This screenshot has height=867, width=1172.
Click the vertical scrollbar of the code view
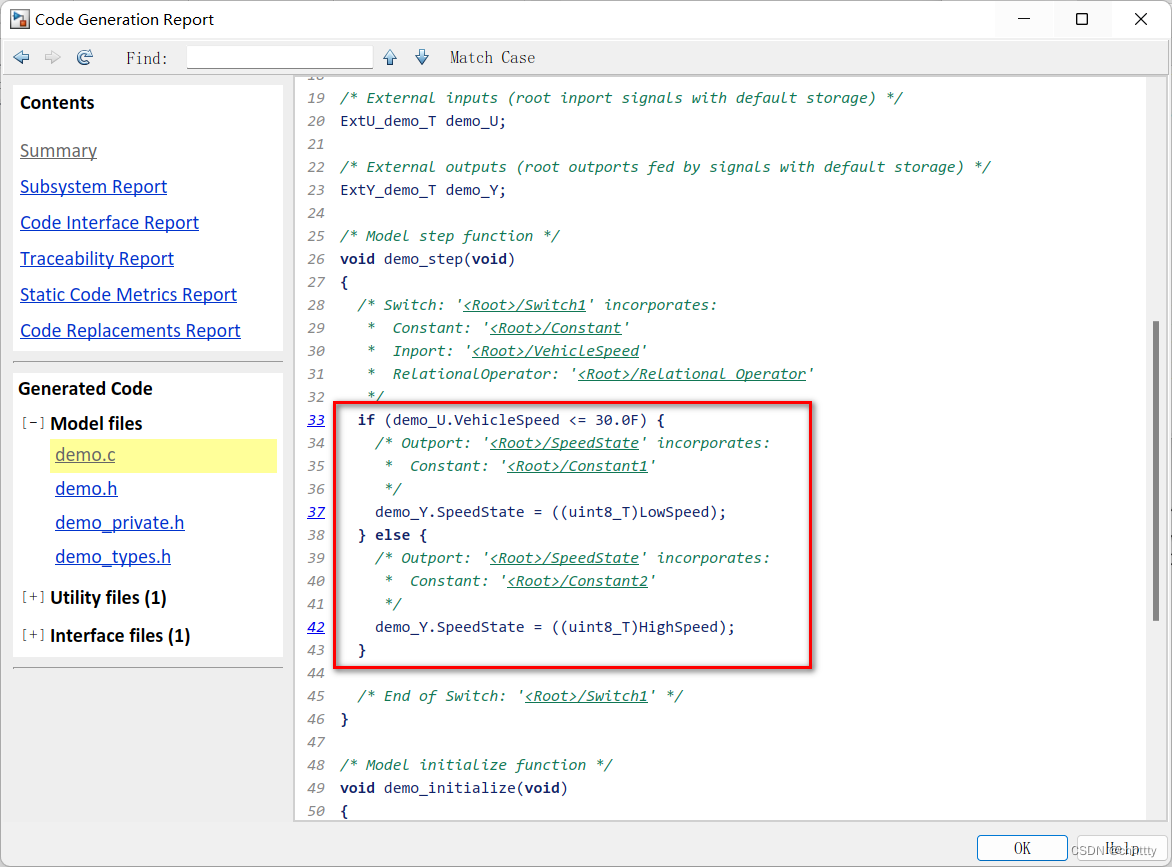click(x=1156, y=470)
